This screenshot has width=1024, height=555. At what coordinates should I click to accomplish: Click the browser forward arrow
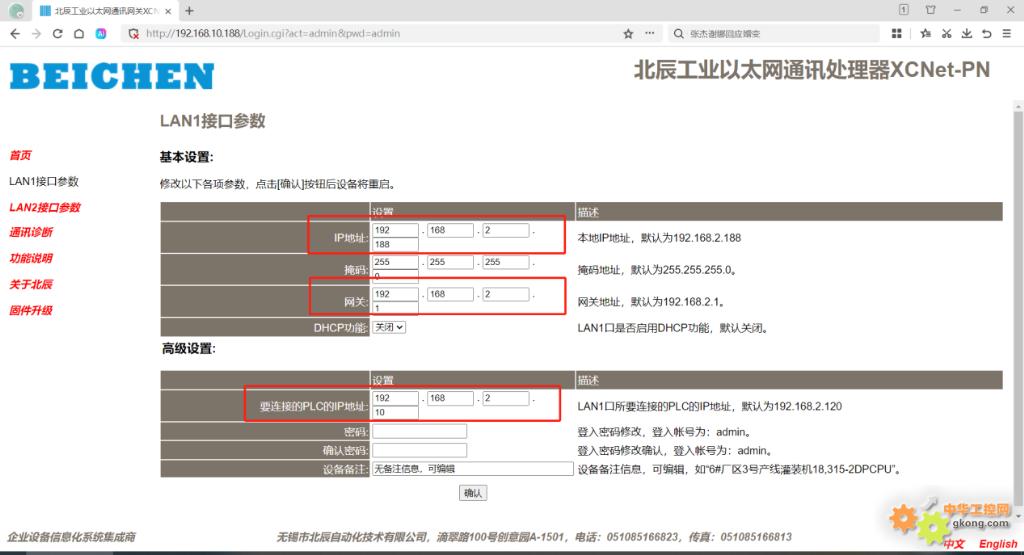(37, 33)
